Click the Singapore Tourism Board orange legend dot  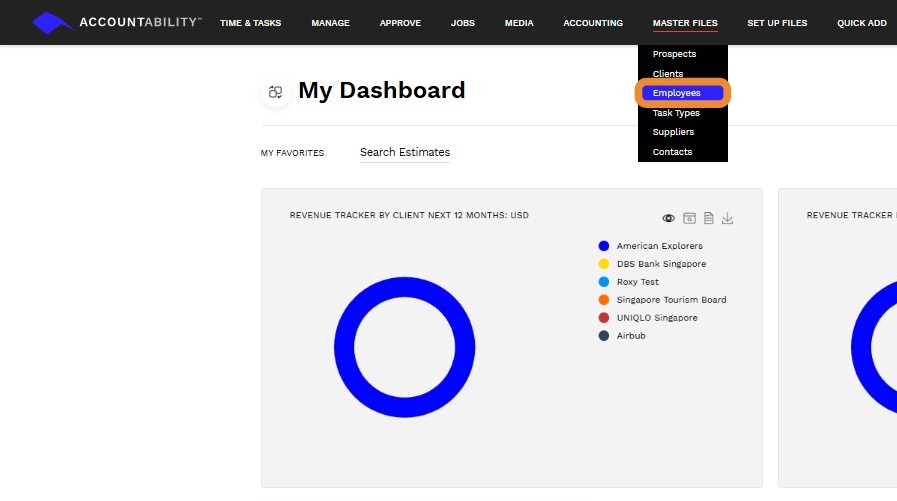pyautogui.click(x=604, y=300)
